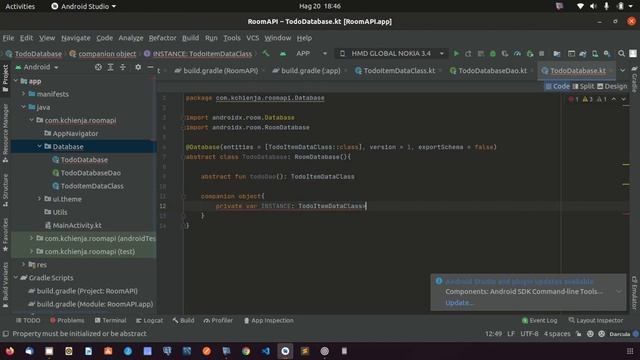Image resolution: width=640 pixels, height=360 pixels.
Task: Toggle the Structure sidebar tab
Action: tap(5, 190)
